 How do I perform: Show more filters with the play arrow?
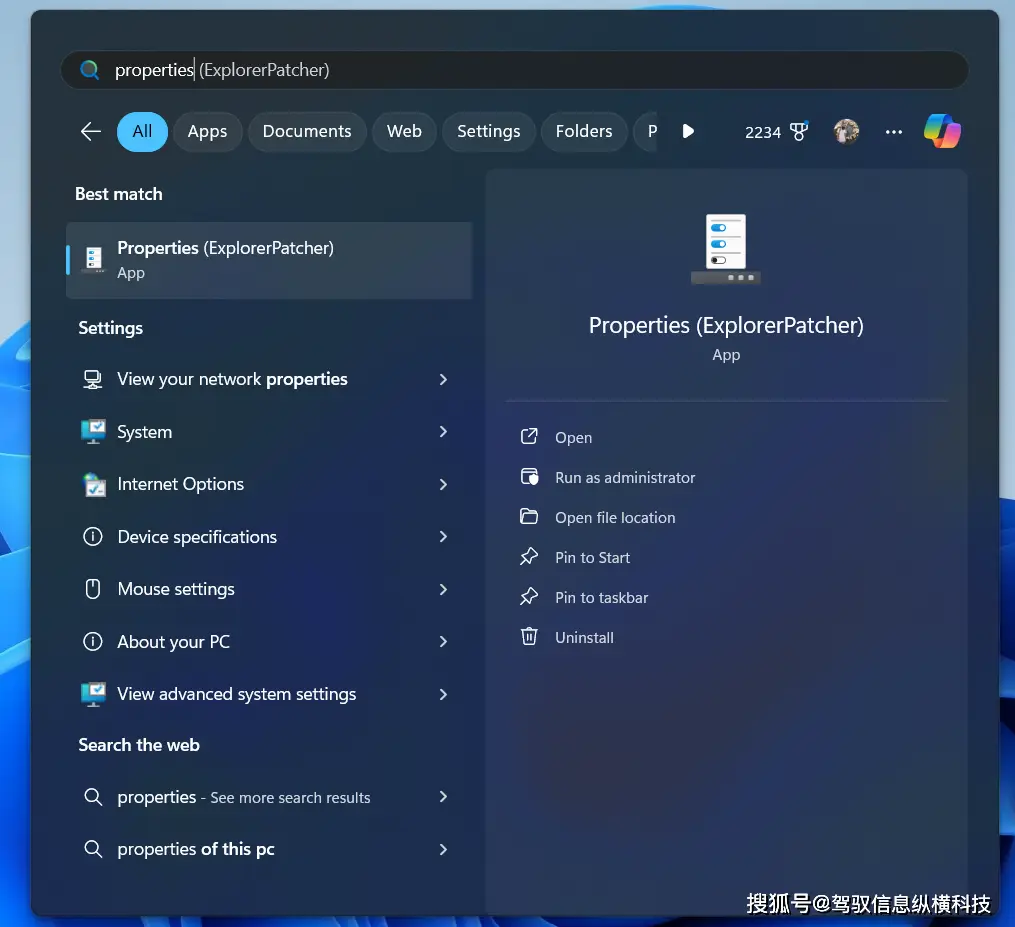pyautogui.click(x=688, y=131)
